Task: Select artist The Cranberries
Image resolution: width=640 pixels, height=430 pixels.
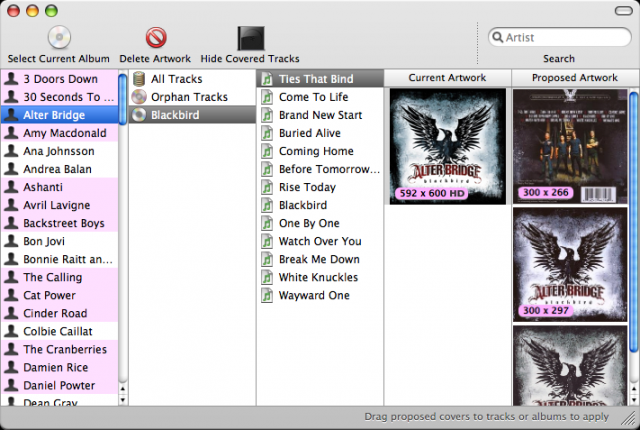Action: pos(60,349)
